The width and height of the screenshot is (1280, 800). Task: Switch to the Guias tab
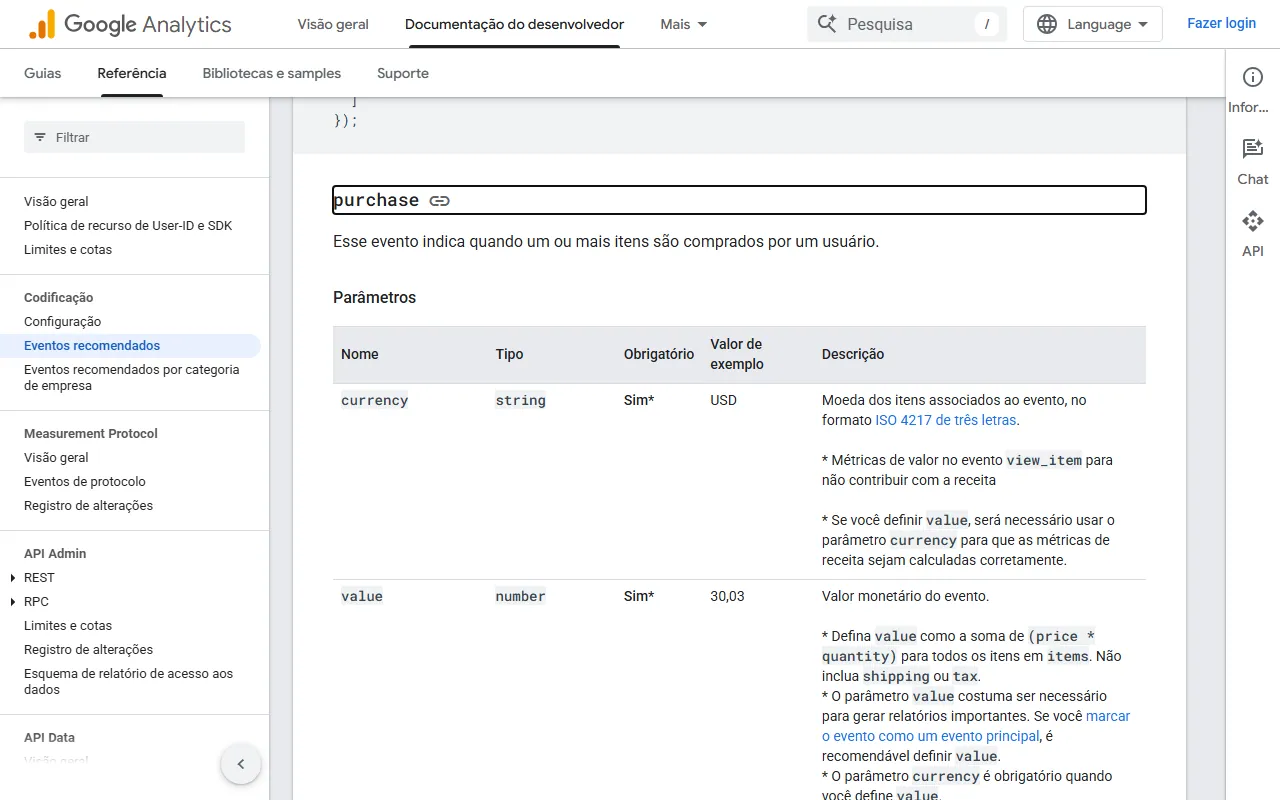pyautogui.click(x=42, y=73)
